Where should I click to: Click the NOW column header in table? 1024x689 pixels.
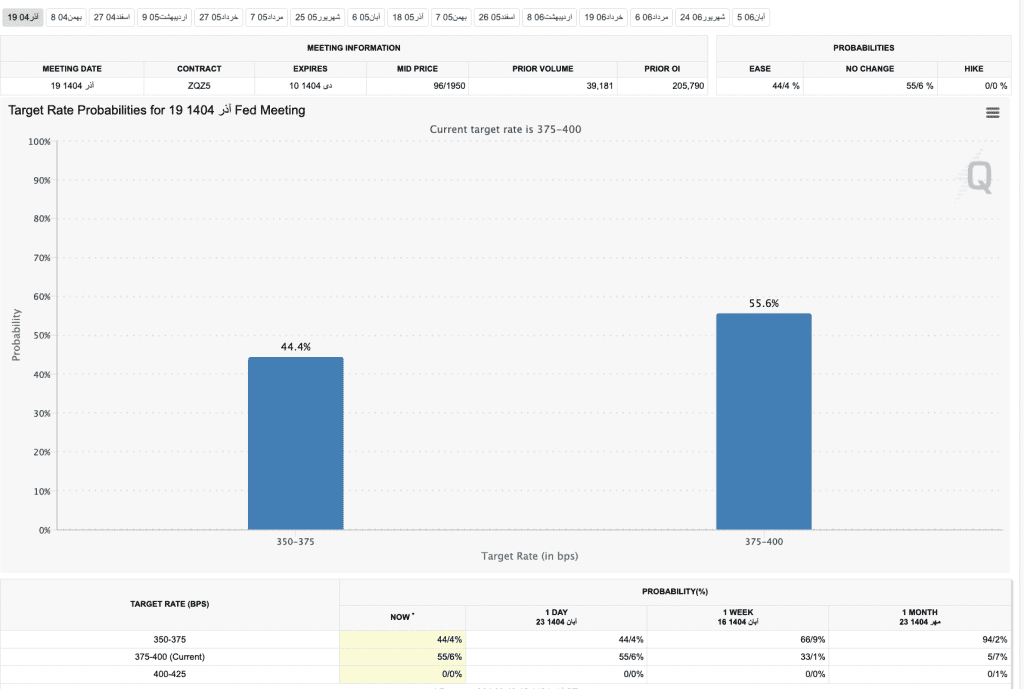[x=402, y=616]
